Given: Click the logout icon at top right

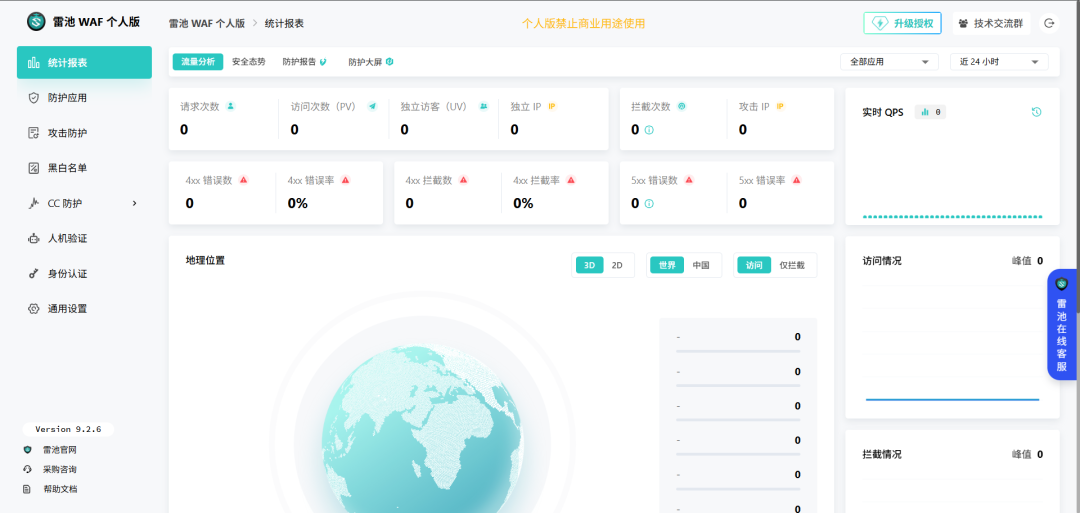Looking at the screenshot, I should click(1049, 23).
